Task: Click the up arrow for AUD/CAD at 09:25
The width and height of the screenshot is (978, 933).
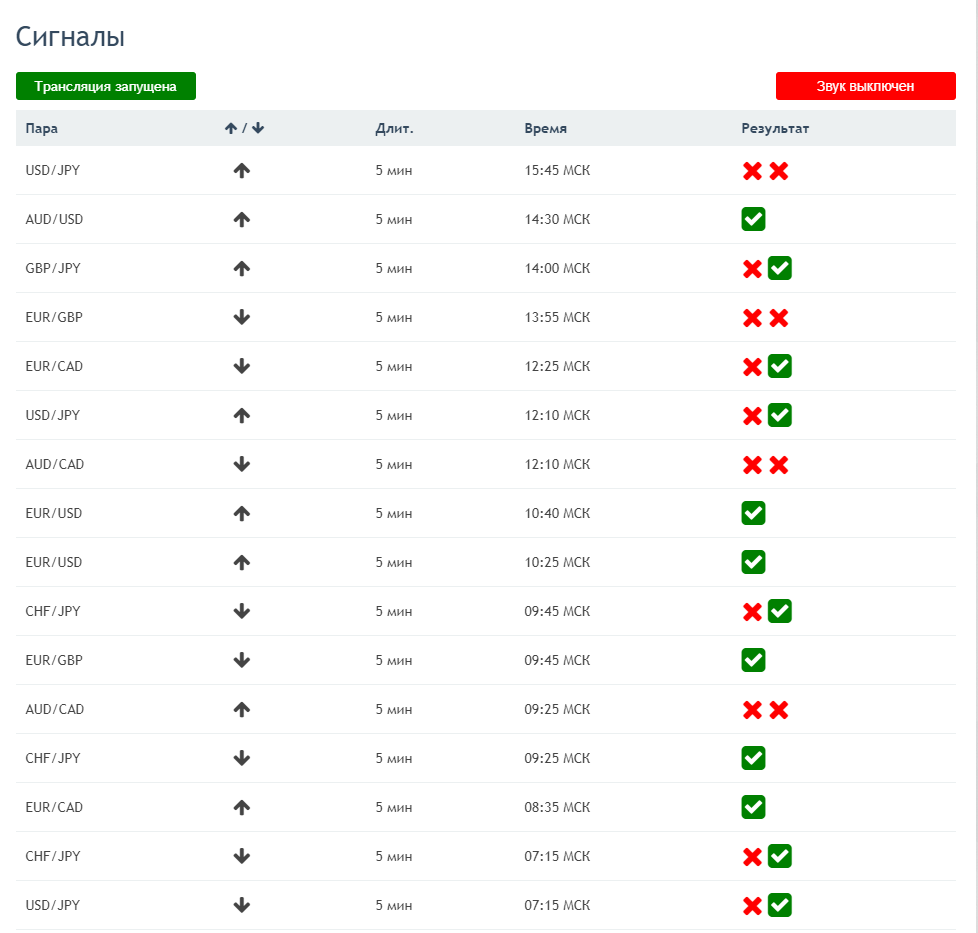Action: (242, 710)
